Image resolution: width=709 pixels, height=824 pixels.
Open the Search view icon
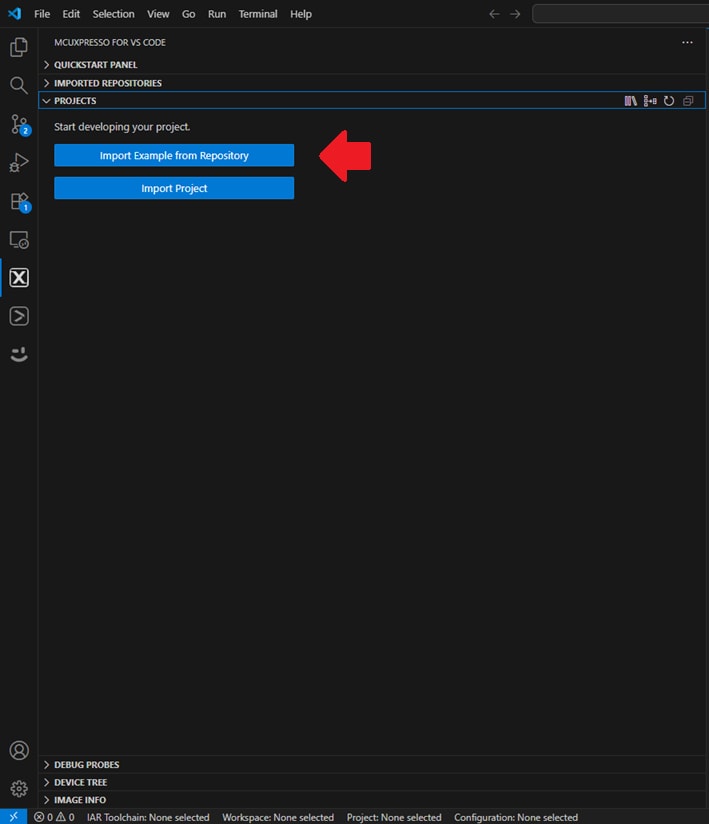click(19, 85)
